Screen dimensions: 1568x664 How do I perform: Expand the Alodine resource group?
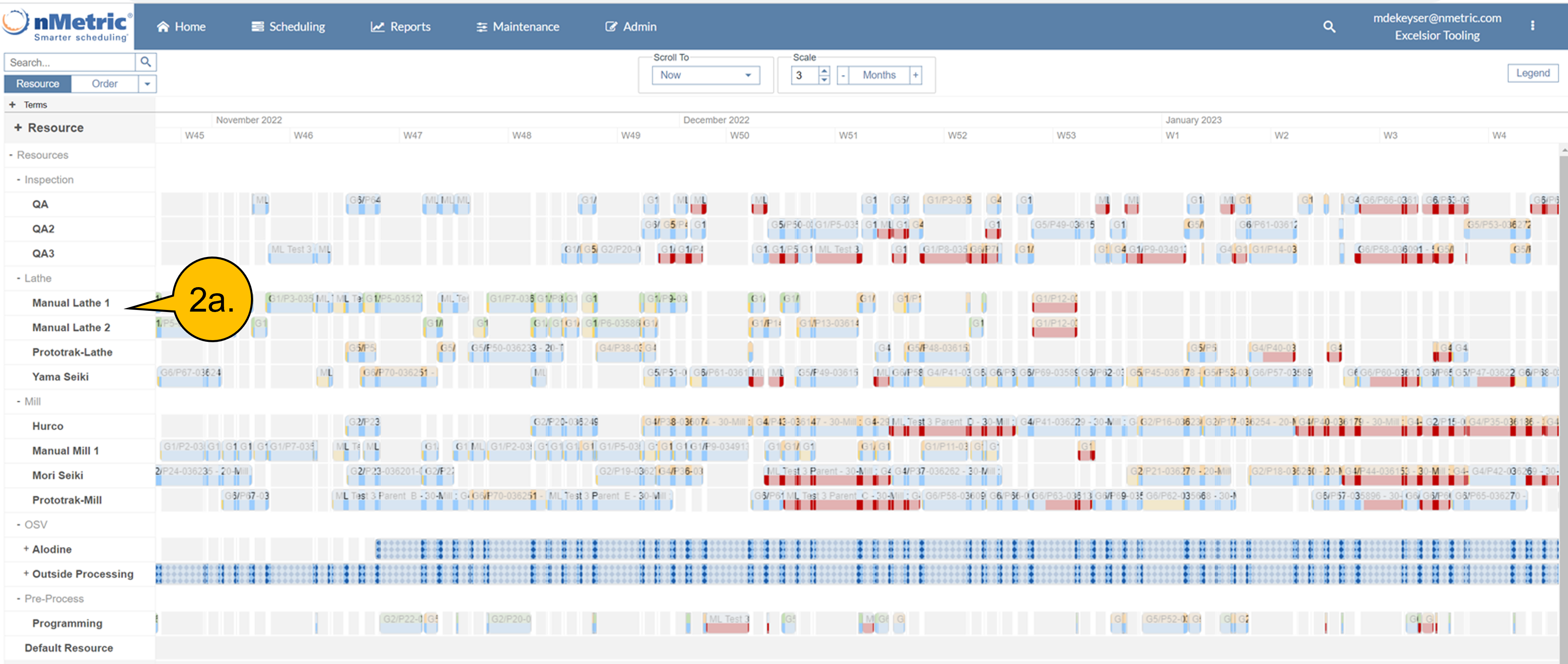tap(26, 549)
